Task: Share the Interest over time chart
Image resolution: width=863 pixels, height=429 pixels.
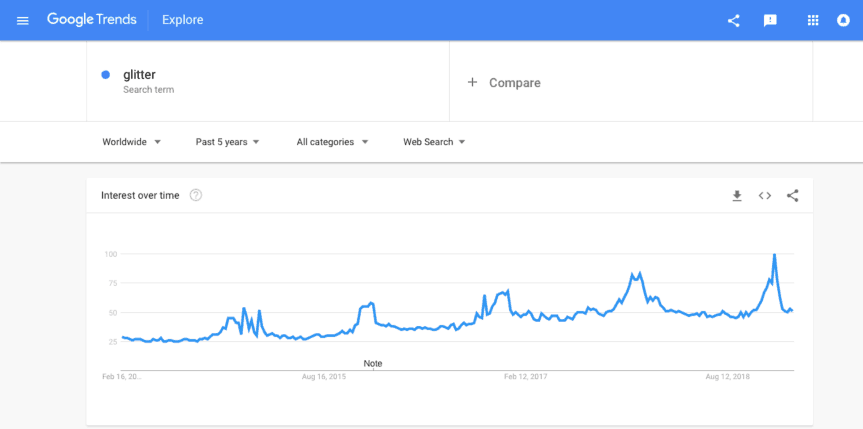Action: [x=793, y=196]
